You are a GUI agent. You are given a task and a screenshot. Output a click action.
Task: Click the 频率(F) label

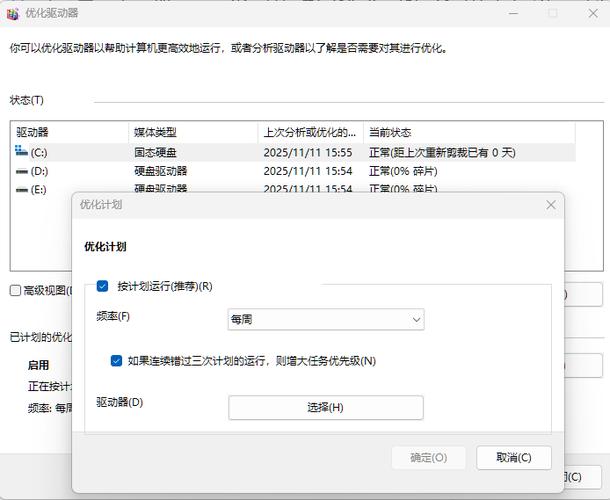(x=113, y=316)
